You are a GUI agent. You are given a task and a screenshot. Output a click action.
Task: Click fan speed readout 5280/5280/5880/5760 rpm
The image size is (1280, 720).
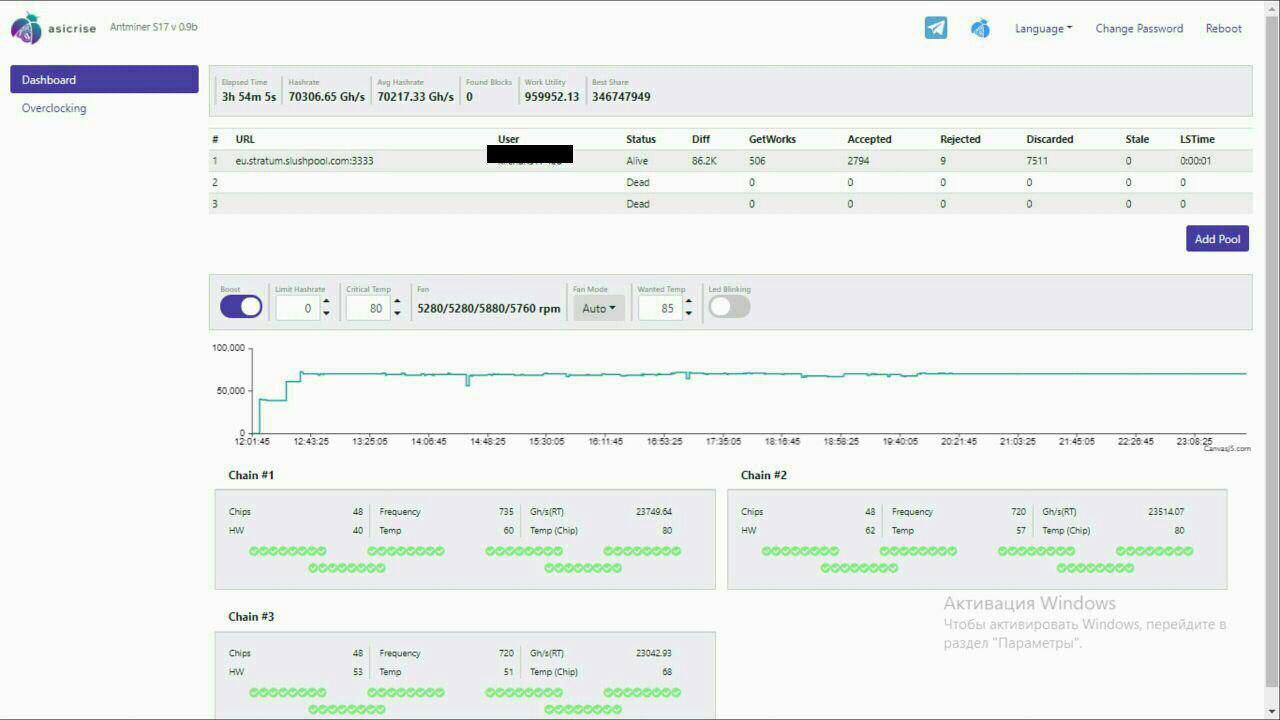[x=489, y=308]
